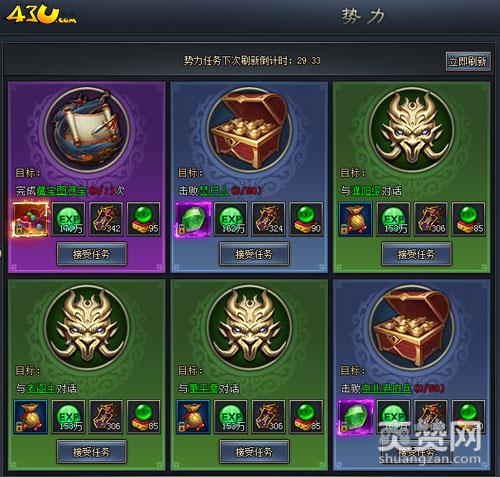Click the scroll reward numbered 324
The image size is (500, 477).
click(269, 219)
